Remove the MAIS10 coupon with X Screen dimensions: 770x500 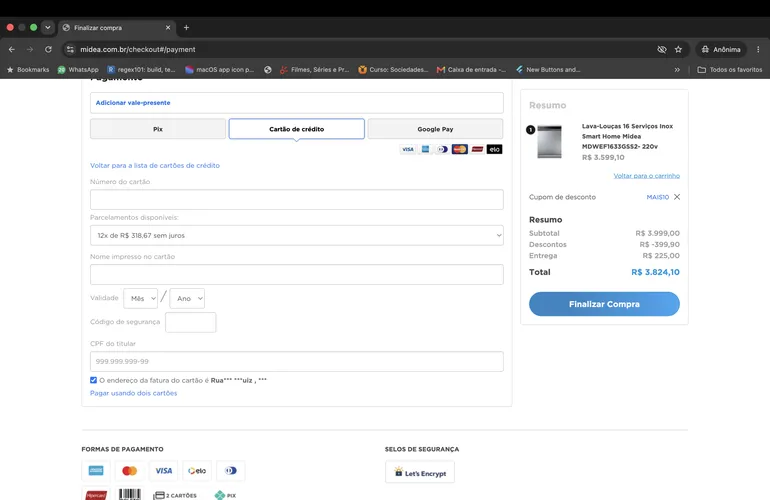[x=677, y=197]
